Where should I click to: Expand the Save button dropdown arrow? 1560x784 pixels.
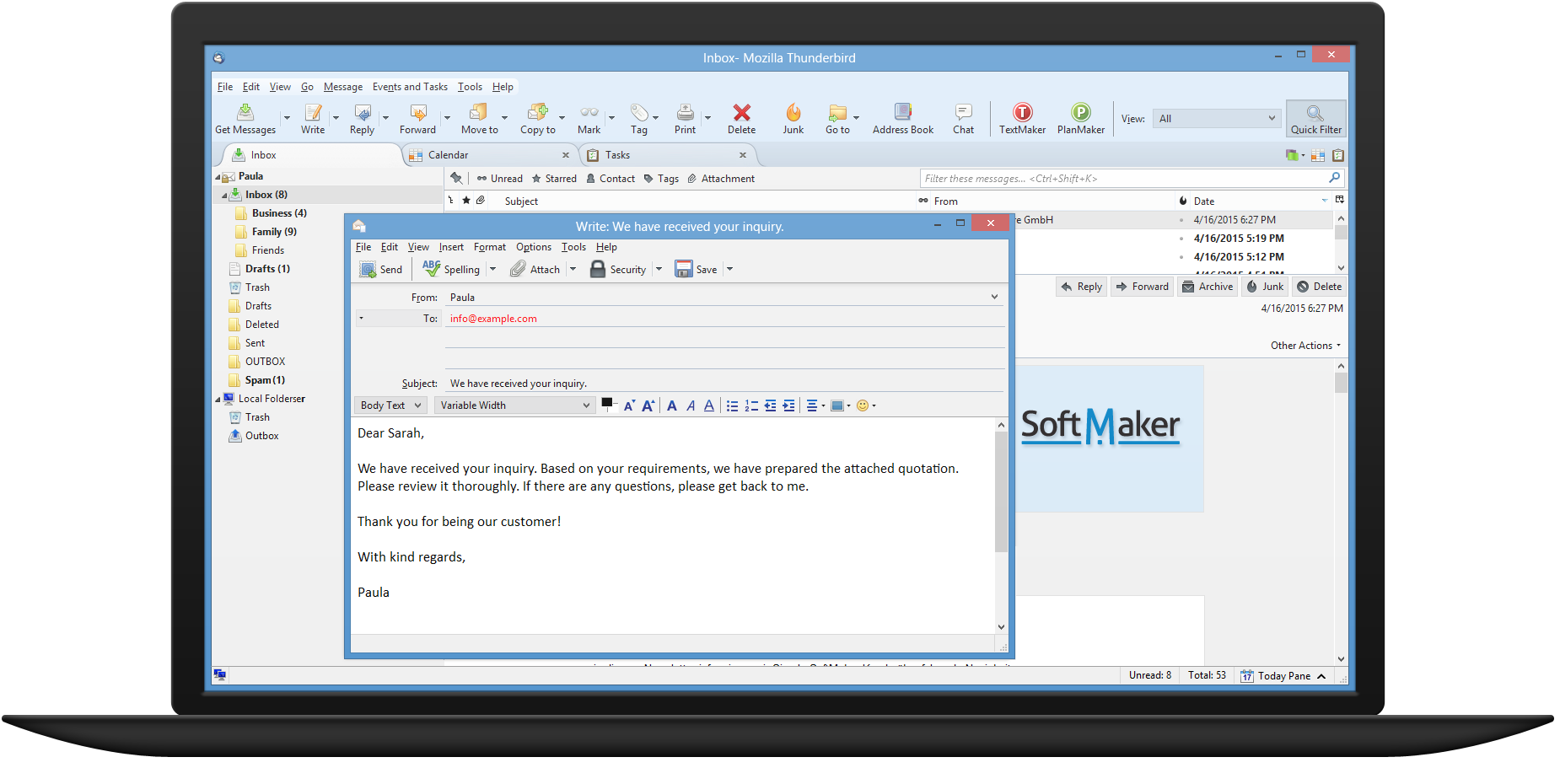(729, 270)
